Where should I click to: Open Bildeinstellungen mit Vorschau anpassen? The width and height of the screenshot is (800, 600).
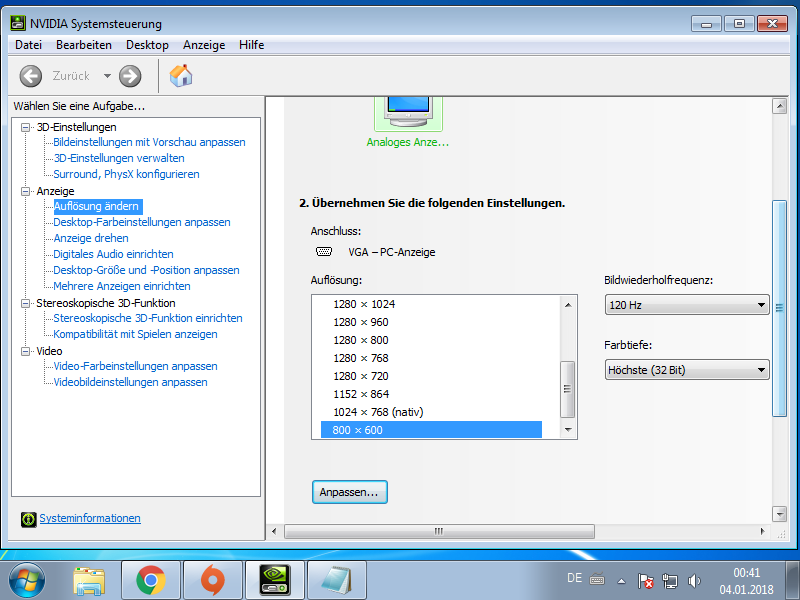pyautogui.click(x=149, y=142)
